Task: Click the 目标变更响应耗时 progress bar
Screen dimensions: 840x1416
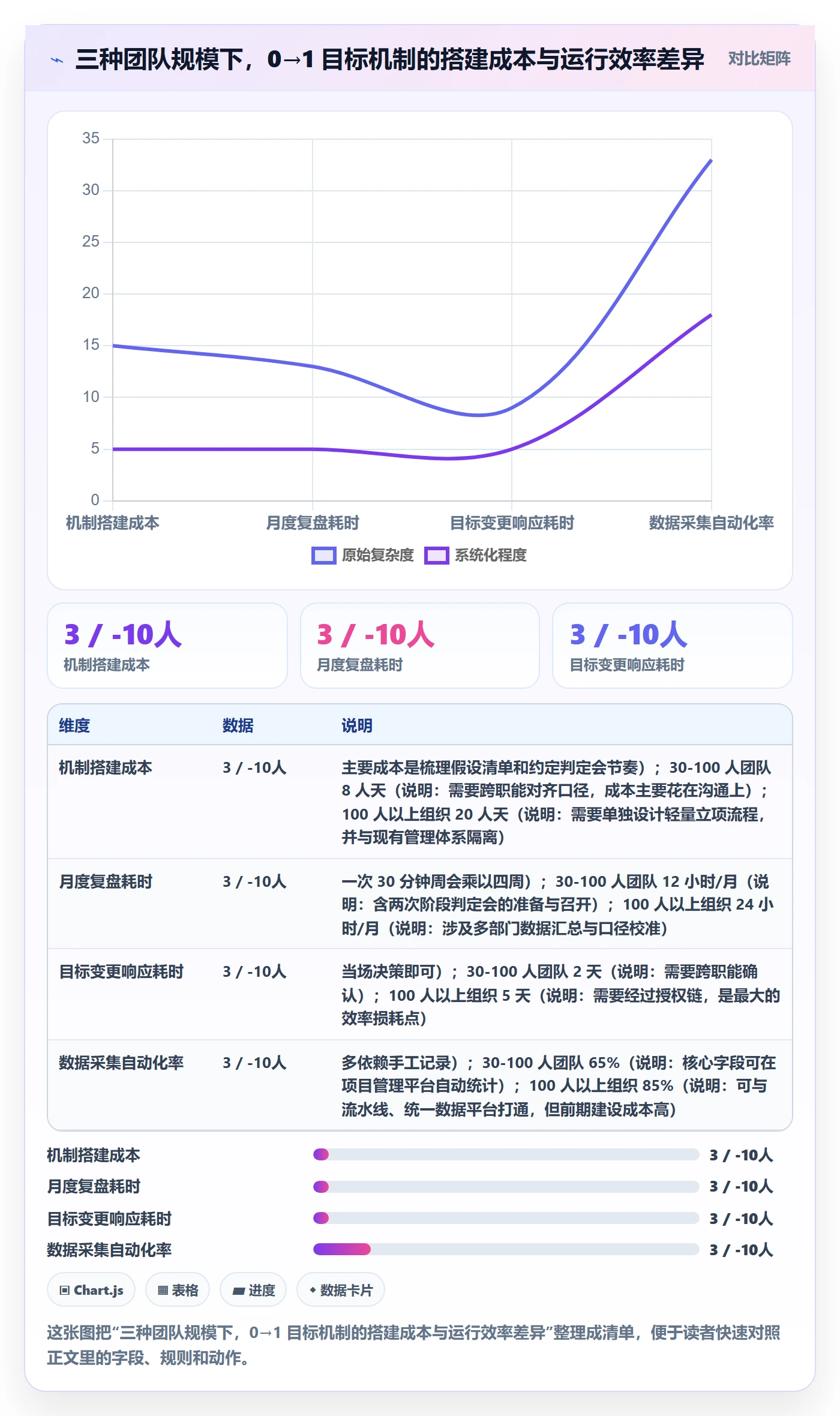Action: click(506, 1218)
